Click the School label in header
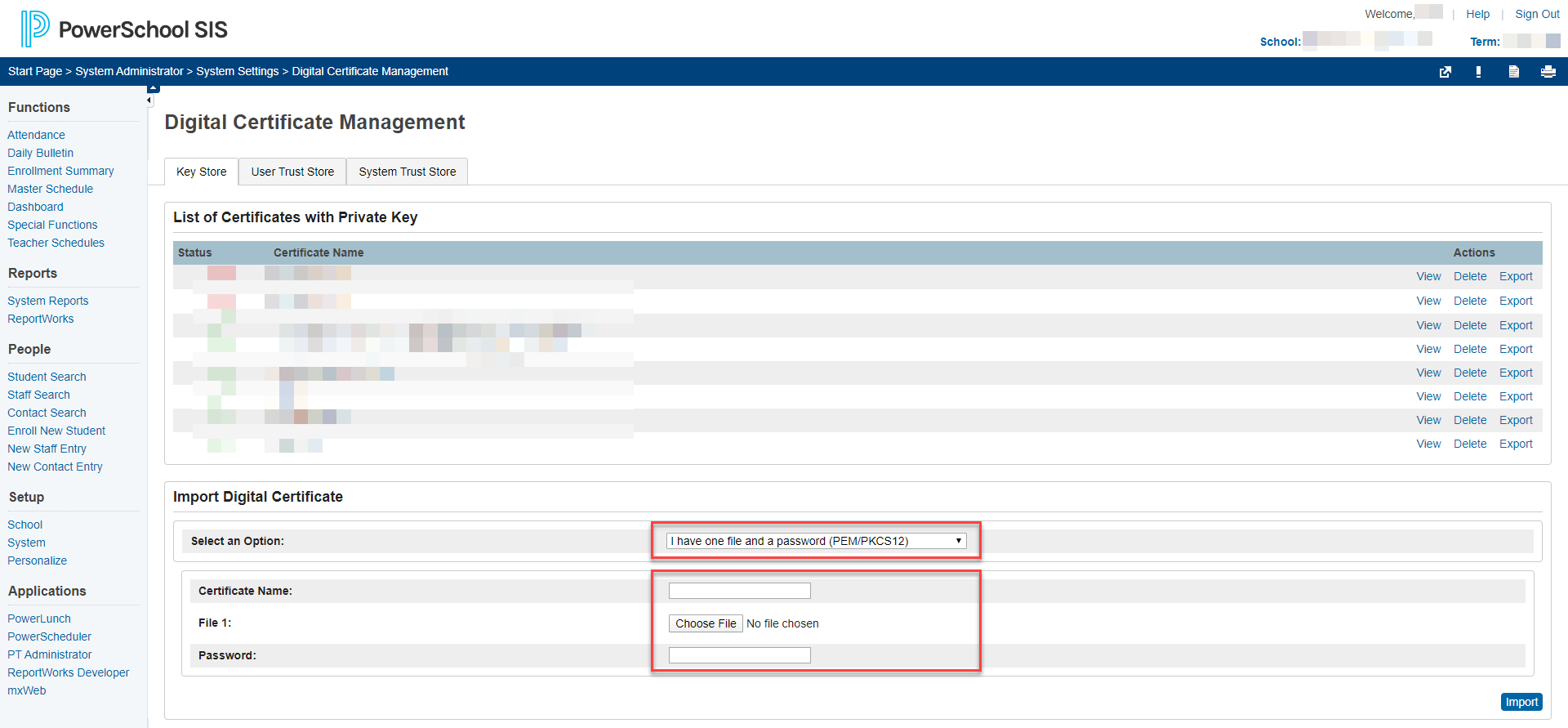Image resolution: width=1568 pixels, height=728 pixels. (x=1280, y=42)
